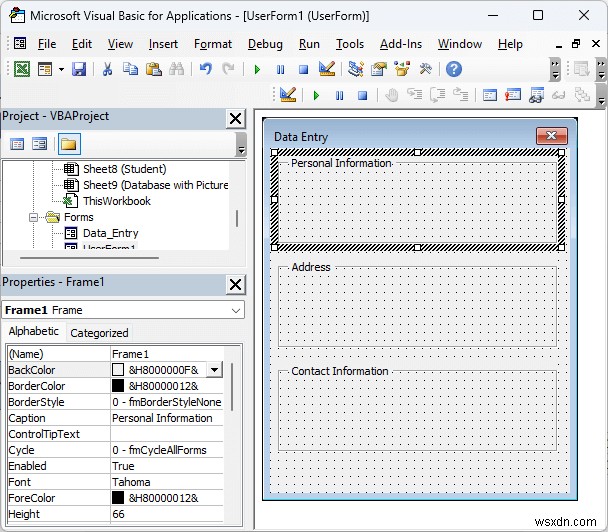This screenshot has height=532, width=608.
Task: Open the Frame1 object selector combo box
Action: 123,310
